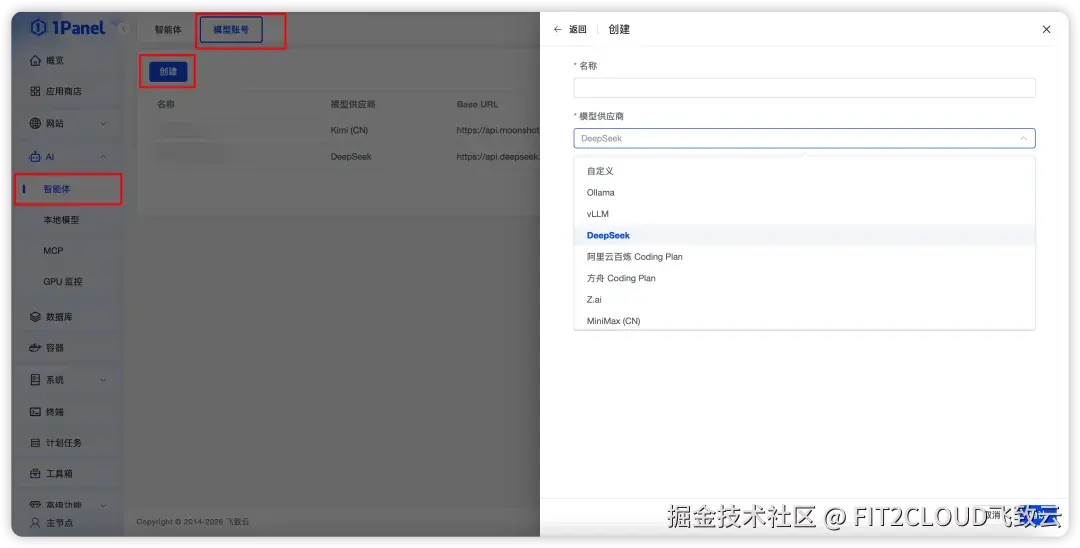Screen dimensions: 1080x548
Task: Click the 名称 column header
Action: click(165, 104)
